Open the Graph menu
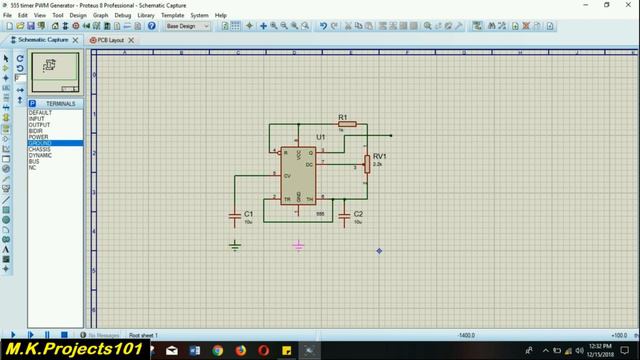The width and height of the screenshot is (640, 360). pos(100,16)
